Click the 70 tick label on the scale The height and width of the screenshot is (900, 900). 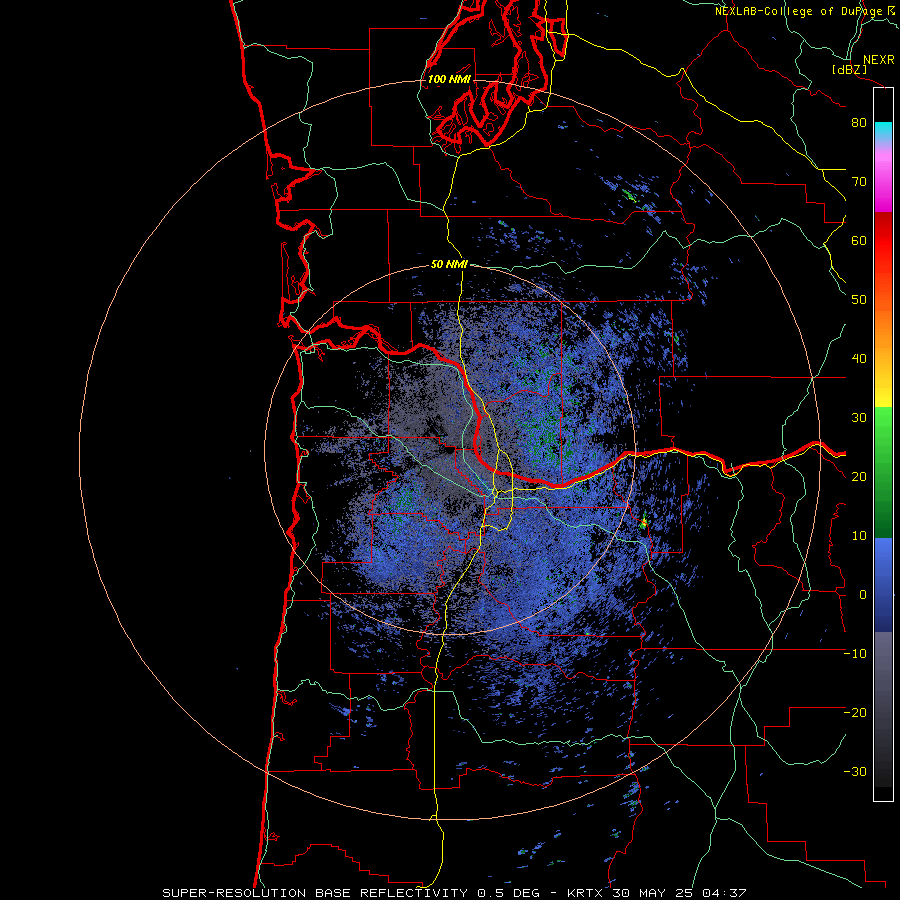tap(859, 181)
